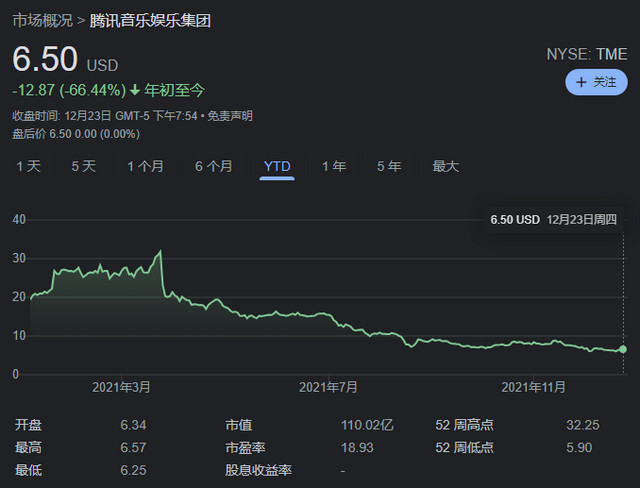
Task: Click the chart peak near 2021年3月
Action: 160,251
